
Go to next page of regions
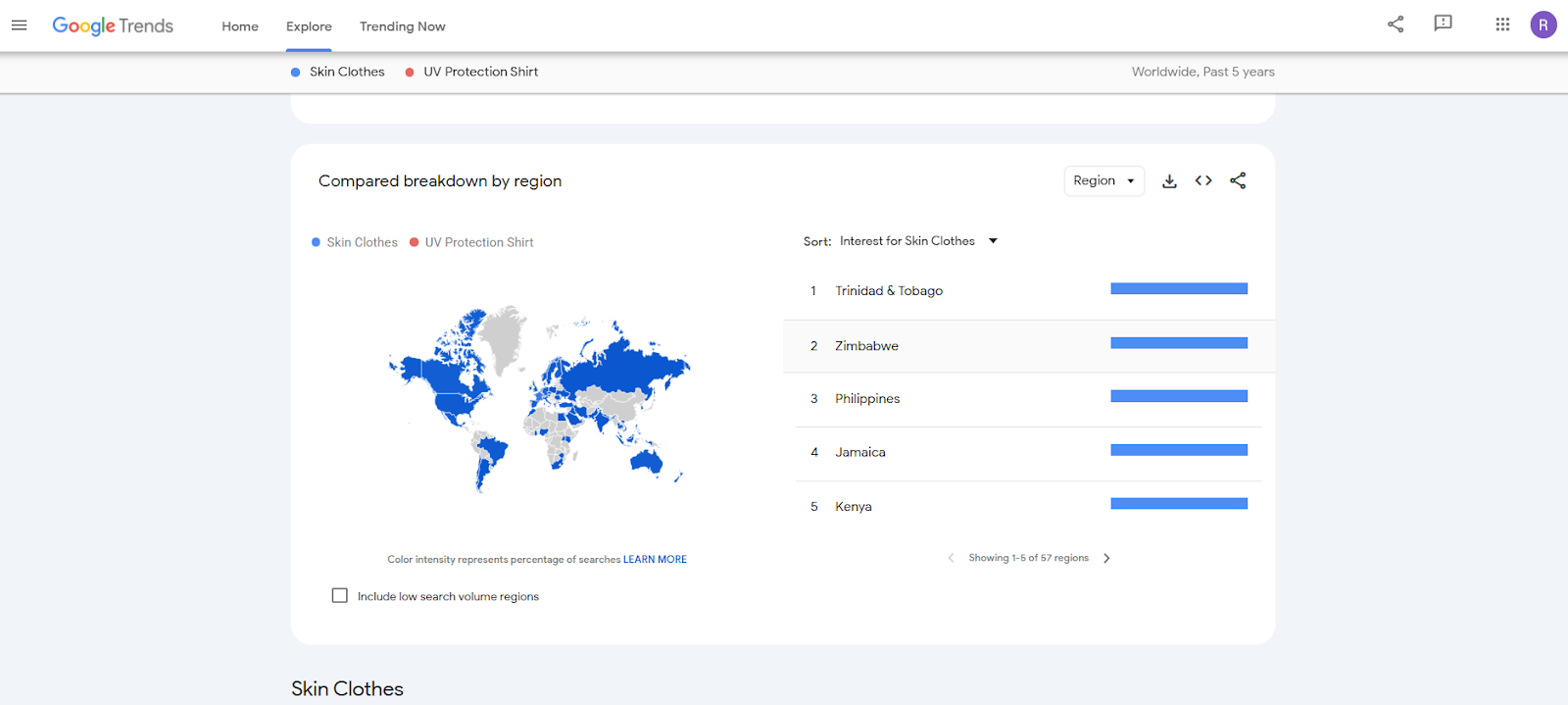1106,558
